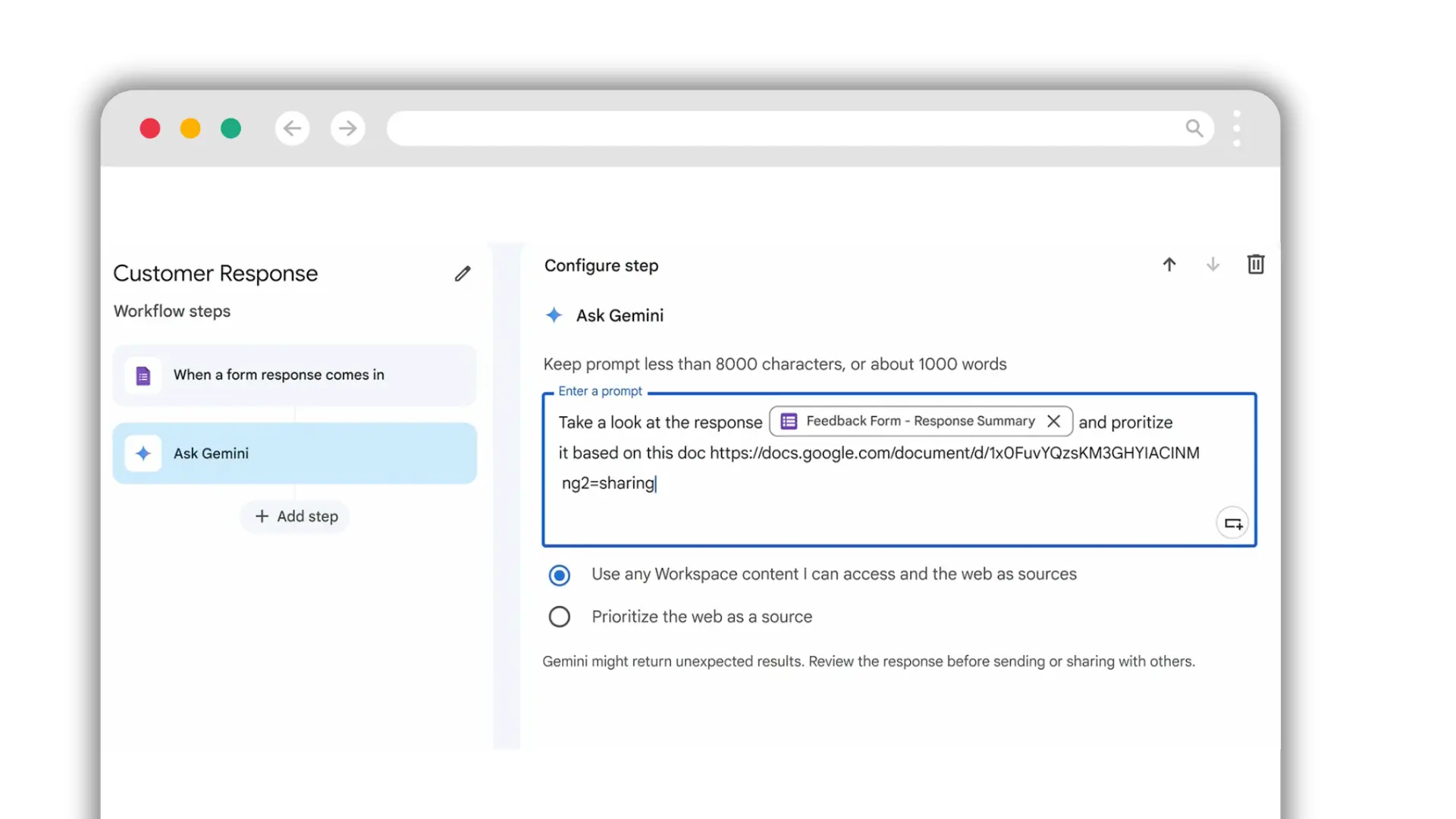The image size is (1456, 819).
Task: Click the search magnifier in address bar
Action: (1194, 128)
